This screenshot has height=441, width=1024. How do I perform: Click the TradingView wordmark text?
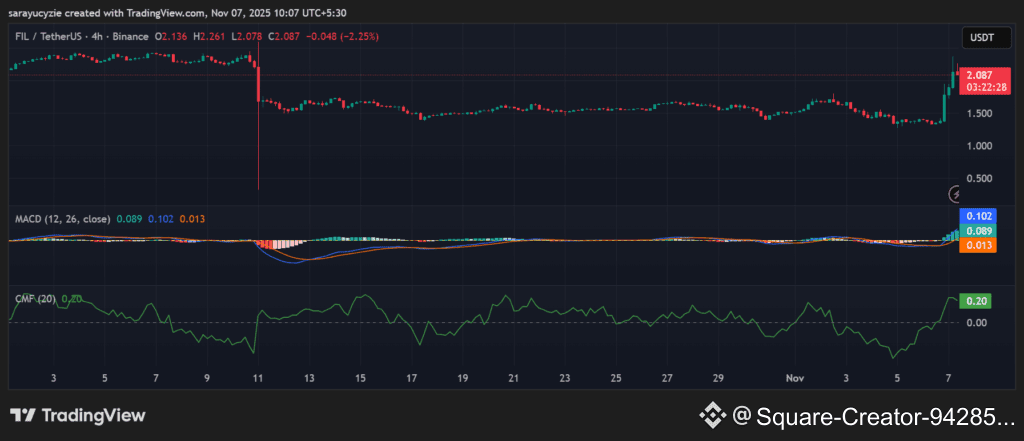[93, 415]
